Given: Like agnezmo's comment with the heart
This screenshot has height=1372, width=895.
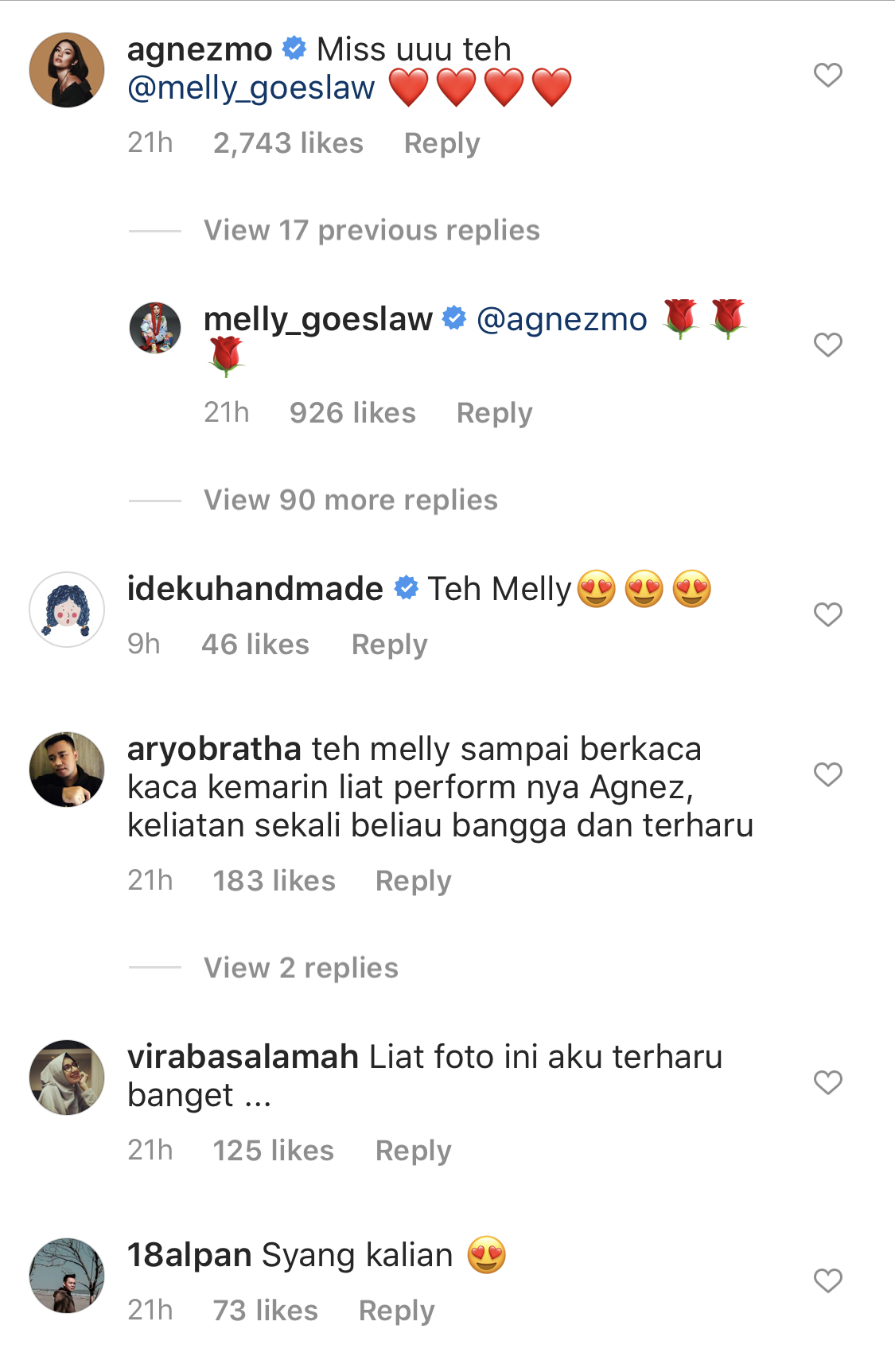Looking at the screenshot, I should [x=827, y=75].
